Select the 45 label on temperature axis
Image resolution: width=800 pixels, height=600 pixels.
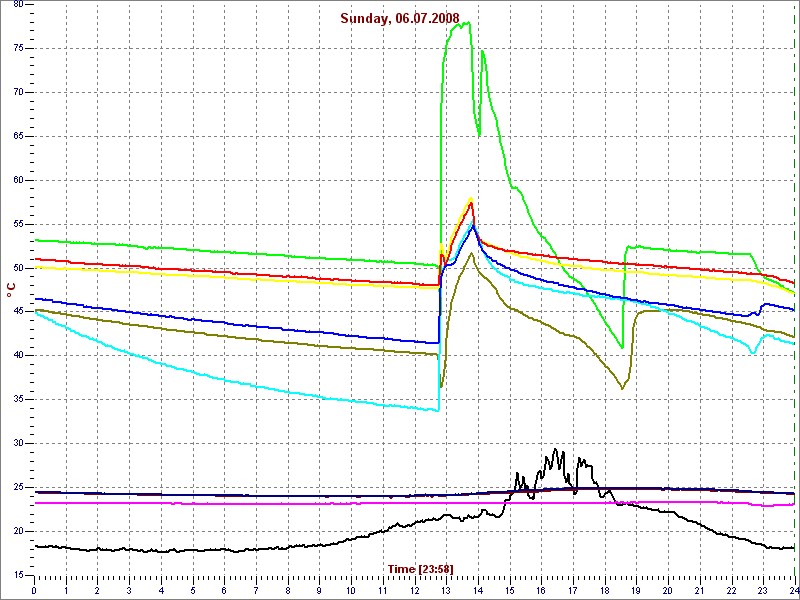point(18,312)
